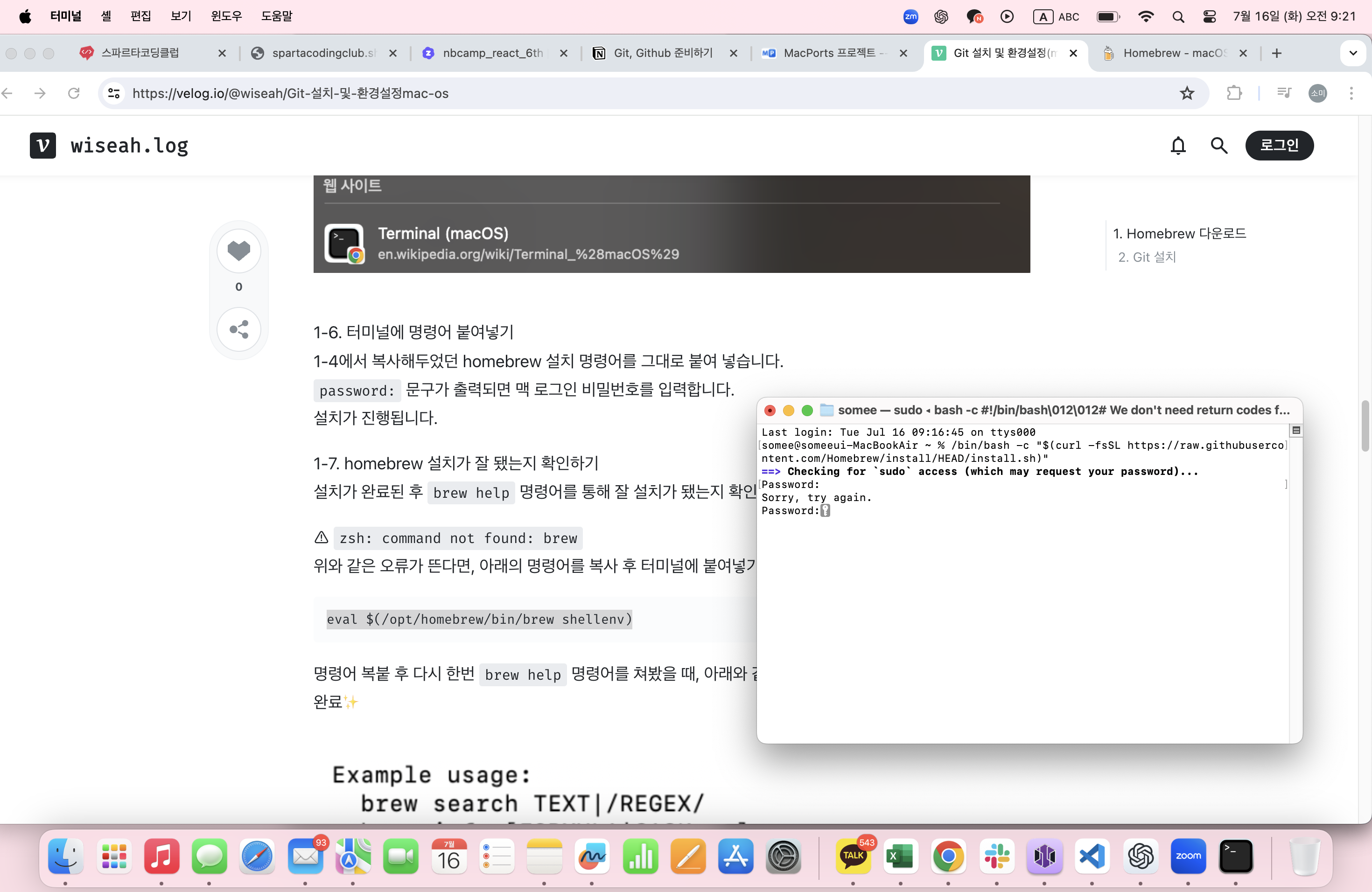This screenshot has width=1372, height=892.
Task: Open wiseah.log blog title link
Action: [130, 145]
